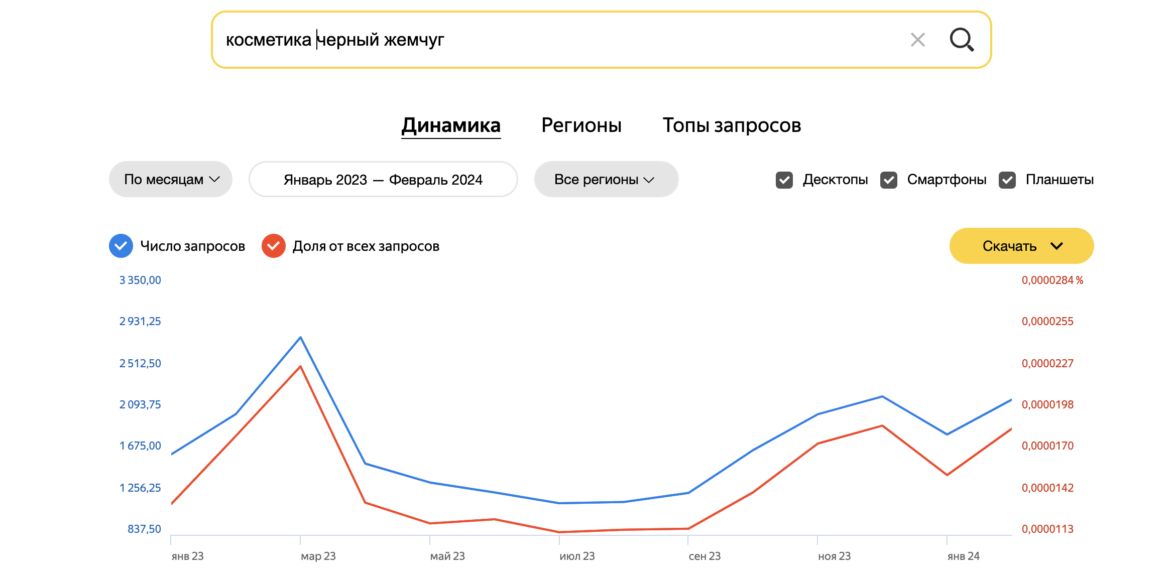Open the По месяцам dropdown
This screenshot has height=581, width=1176.
tap(171, 180)
